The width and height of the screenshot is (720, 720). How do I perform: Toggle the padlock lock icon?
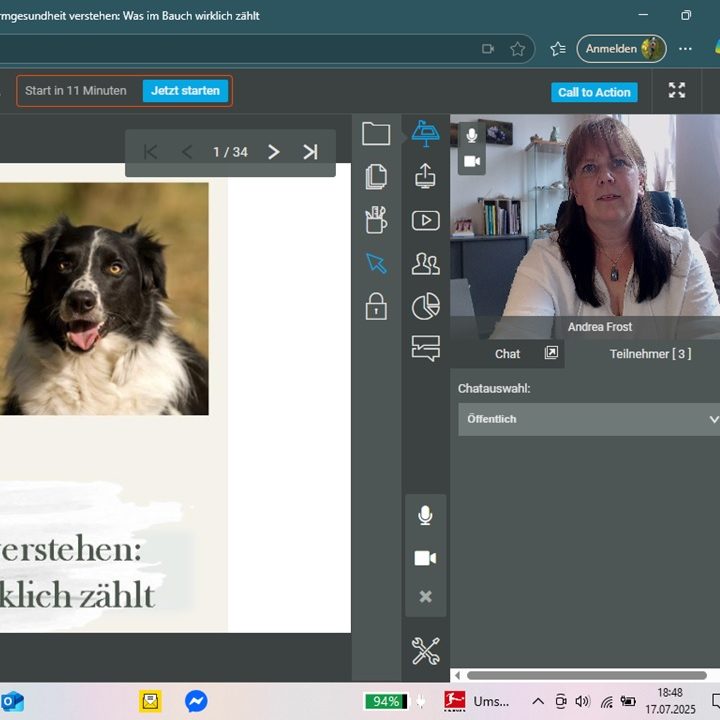[376, 306]
